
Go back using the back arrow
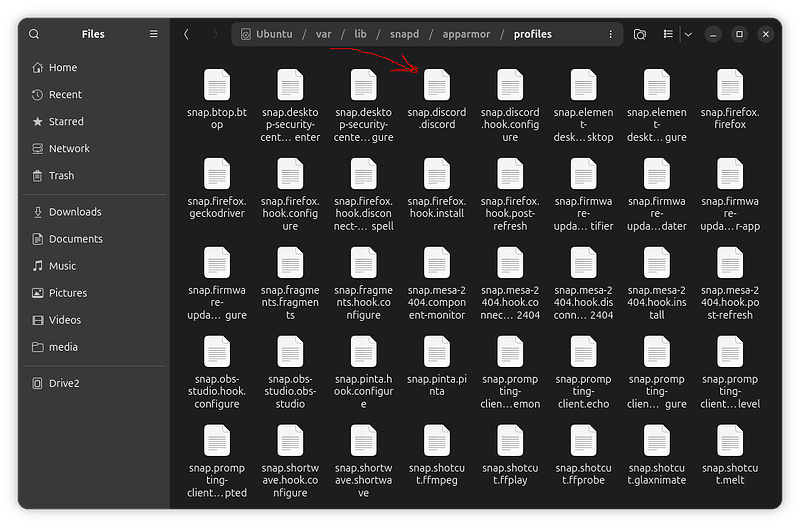186,34
